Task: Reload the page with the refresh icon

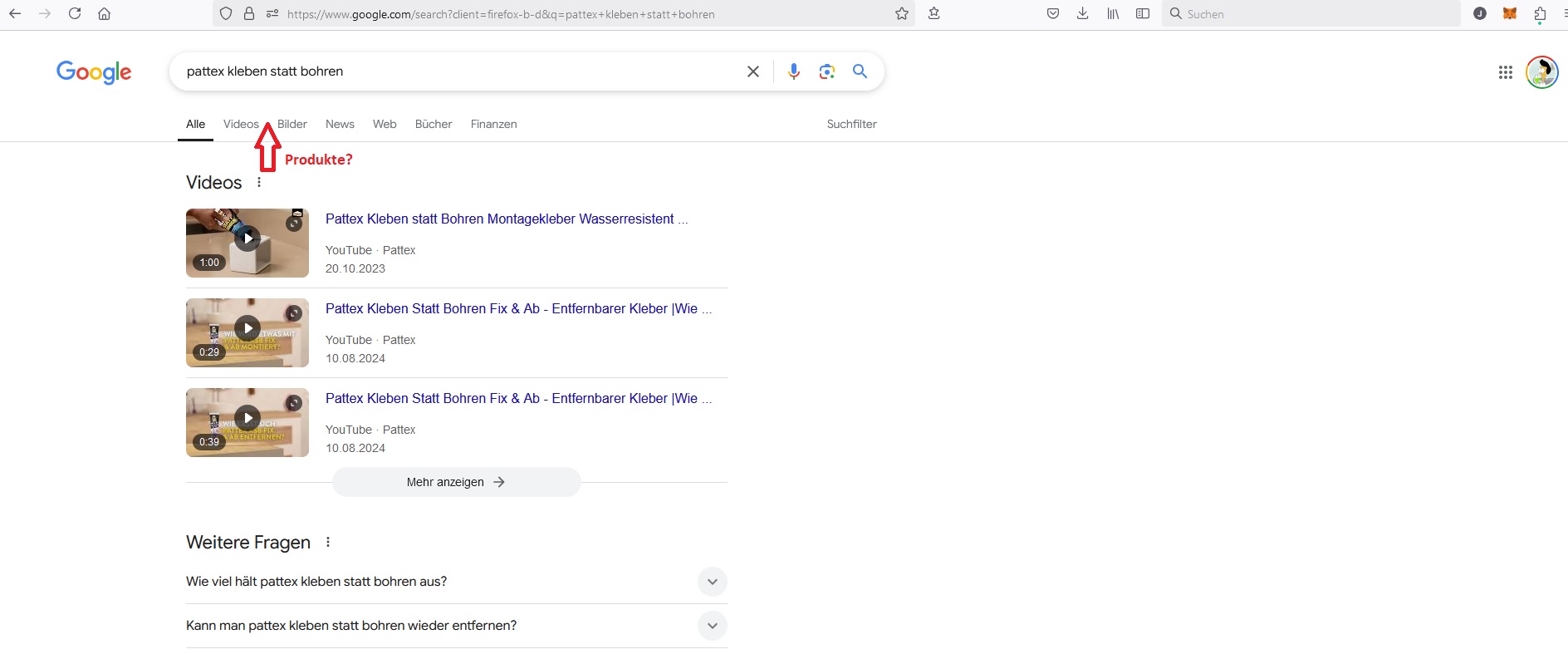Action: (x=75, y=13)
